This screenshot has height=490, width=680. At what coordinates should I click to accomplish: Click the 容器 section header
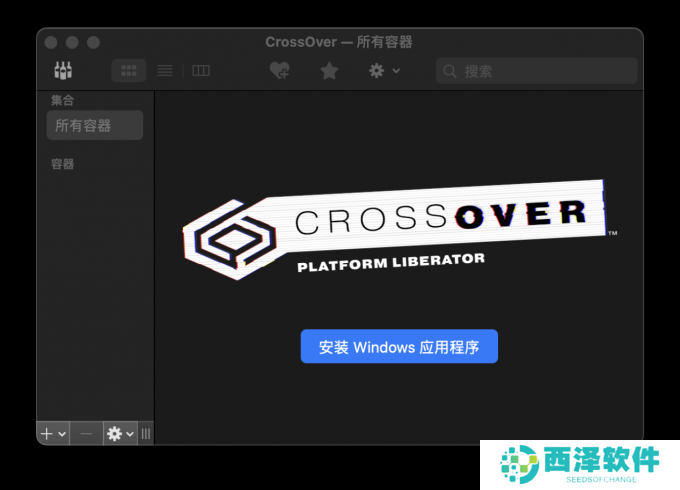point(63,164)
